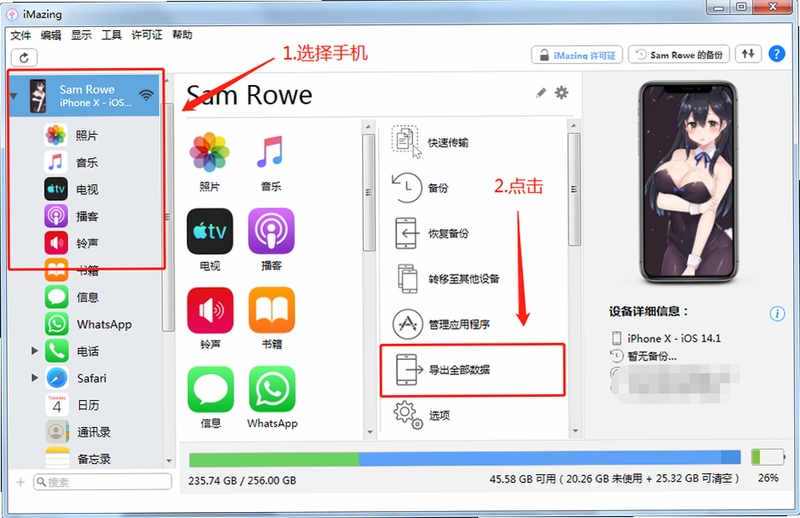This screenshot has width=800, height=518.
Task: Click the battery level indicator
Action: pos(768,457)
